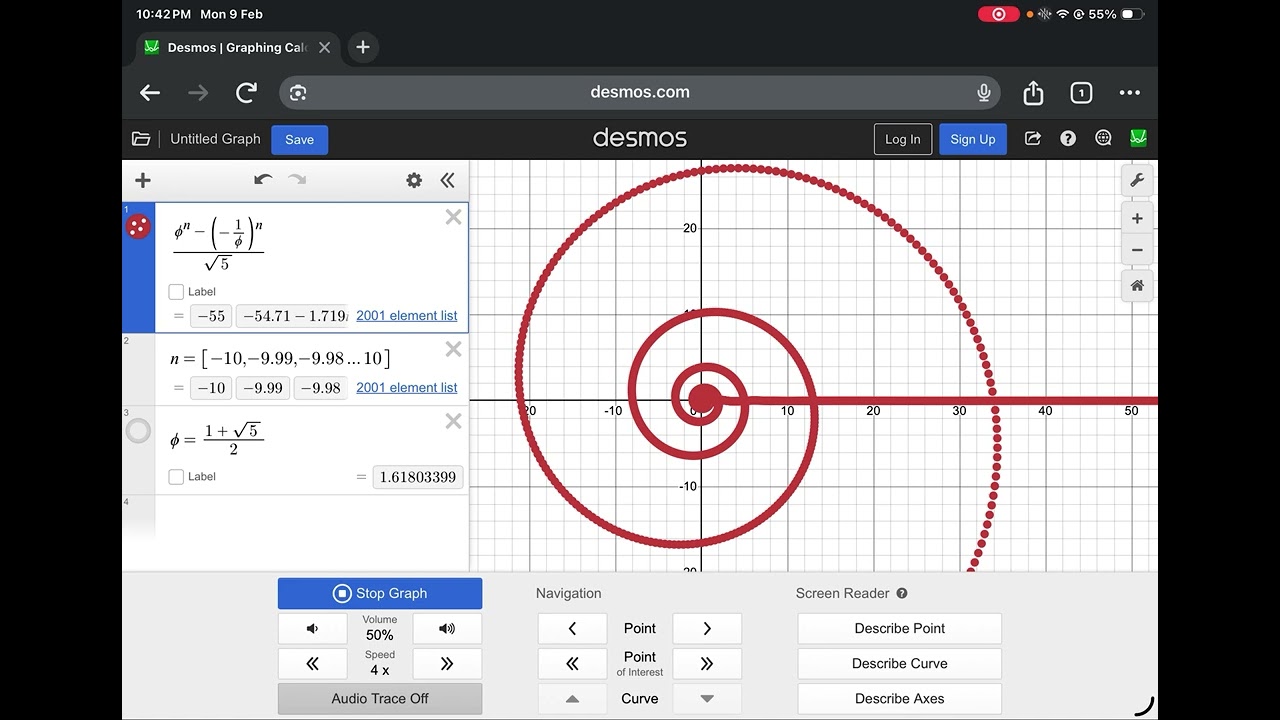Zoom in on the graph

point(1137,219)
